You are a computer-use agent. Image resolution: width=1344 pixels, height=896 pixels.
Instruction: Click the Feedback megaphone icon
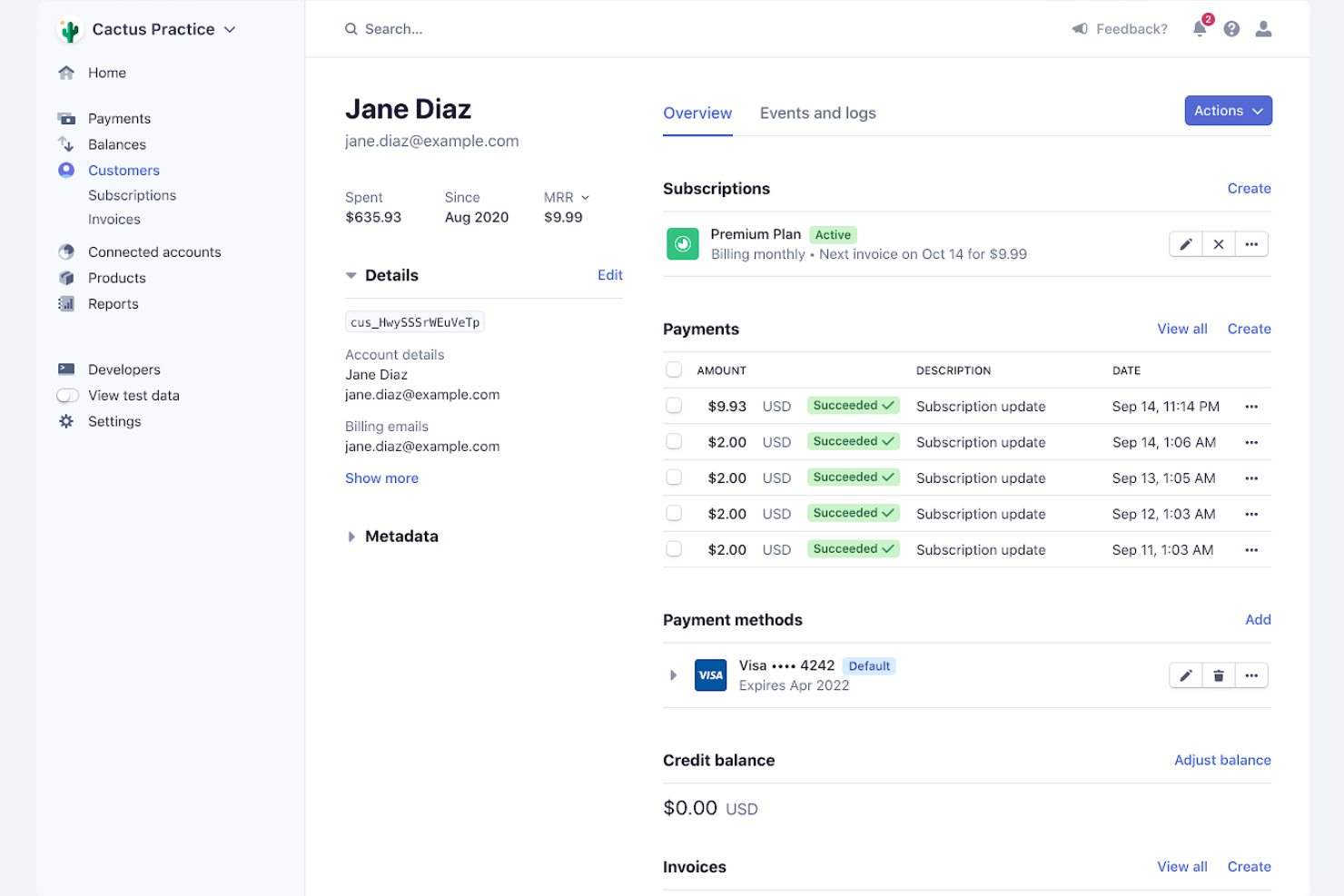pyautogui.click(x=1080, y=29)
